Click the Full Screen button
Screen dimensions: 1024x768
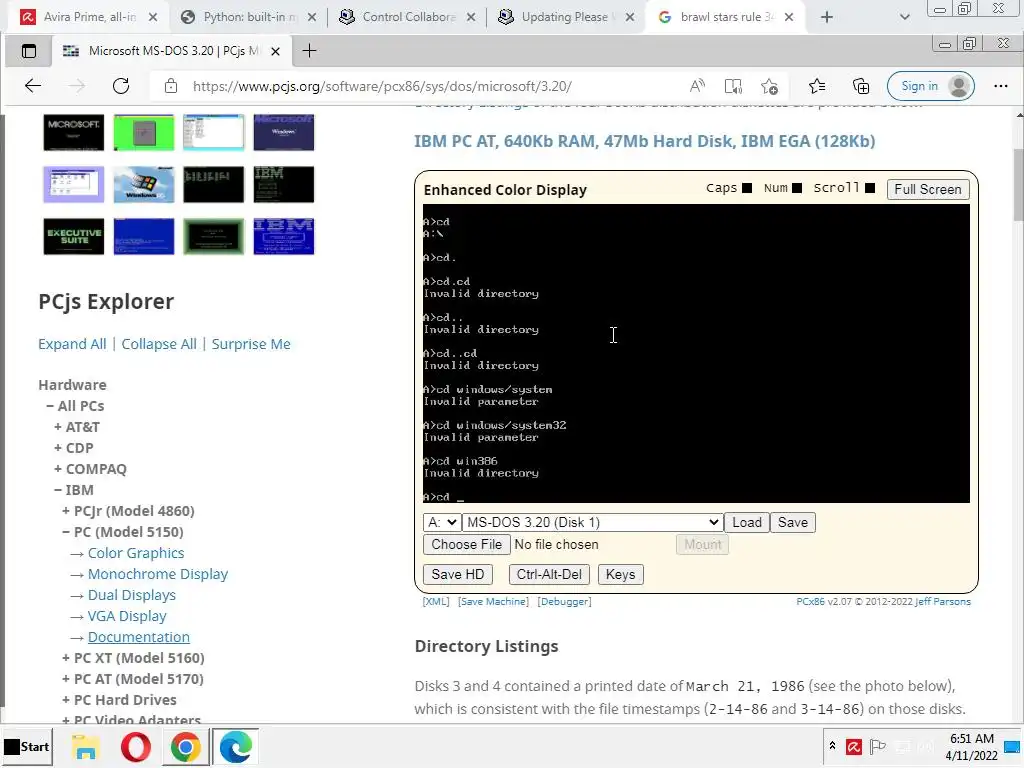927,189
